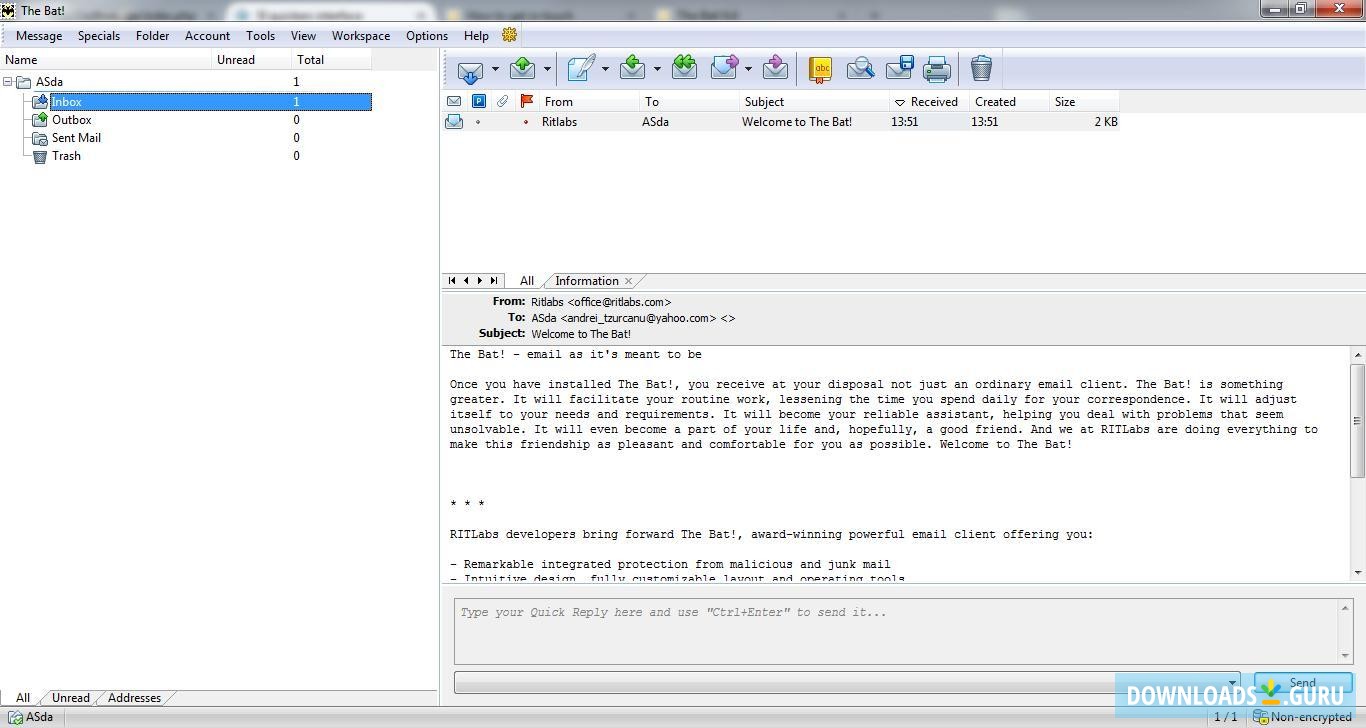The height and width of the screenshot is (728, 1366).
Task: Click the Inbox folder icon
Action: coord(40,102)
